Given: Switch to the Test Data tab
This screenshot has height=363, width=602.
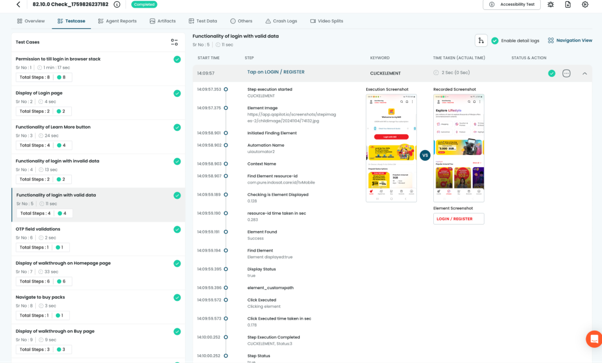Looking at the screenshot, I should [203, 21].
